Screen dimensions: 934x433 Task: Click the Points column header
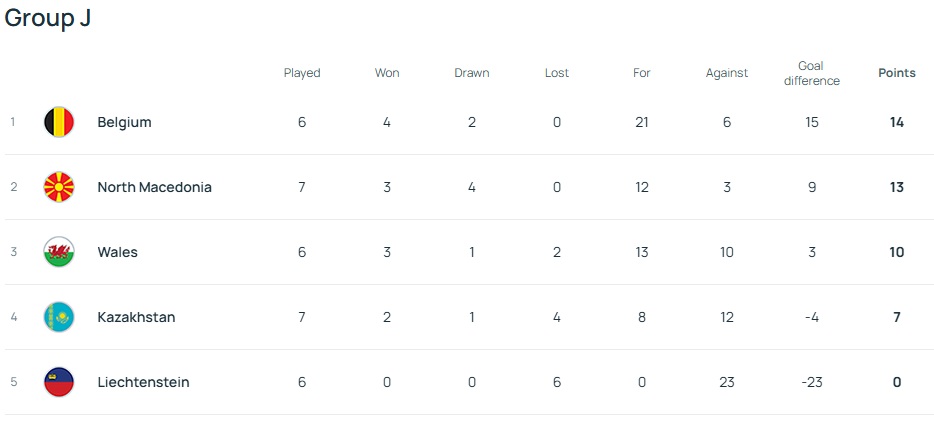pos(896,73)
